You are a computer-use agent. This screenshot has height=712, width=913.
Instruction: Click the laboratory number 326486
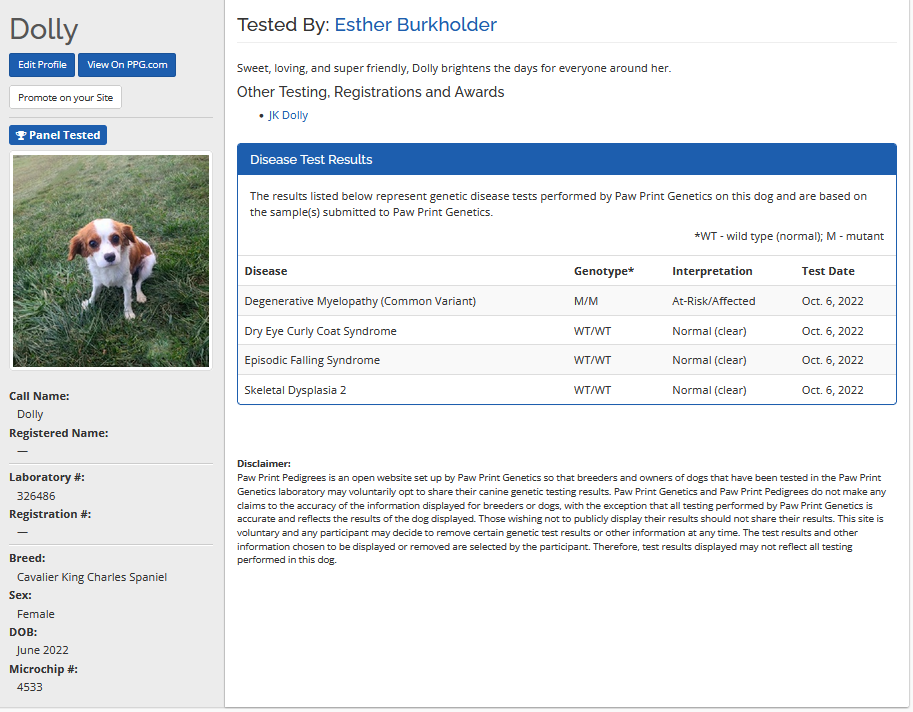point(36,496)
